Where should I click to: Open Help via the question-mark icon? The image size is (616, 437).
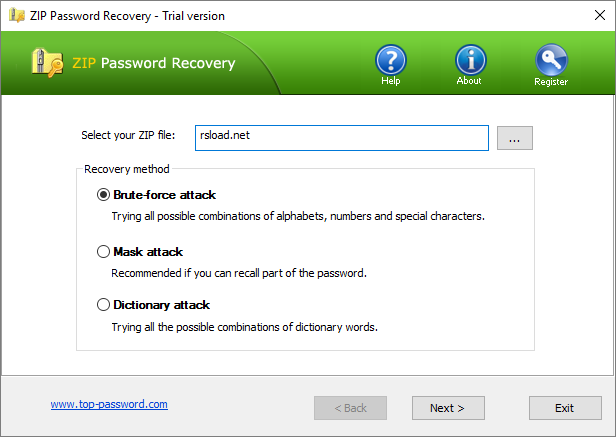pyautogui.click(x=390, y=60)
